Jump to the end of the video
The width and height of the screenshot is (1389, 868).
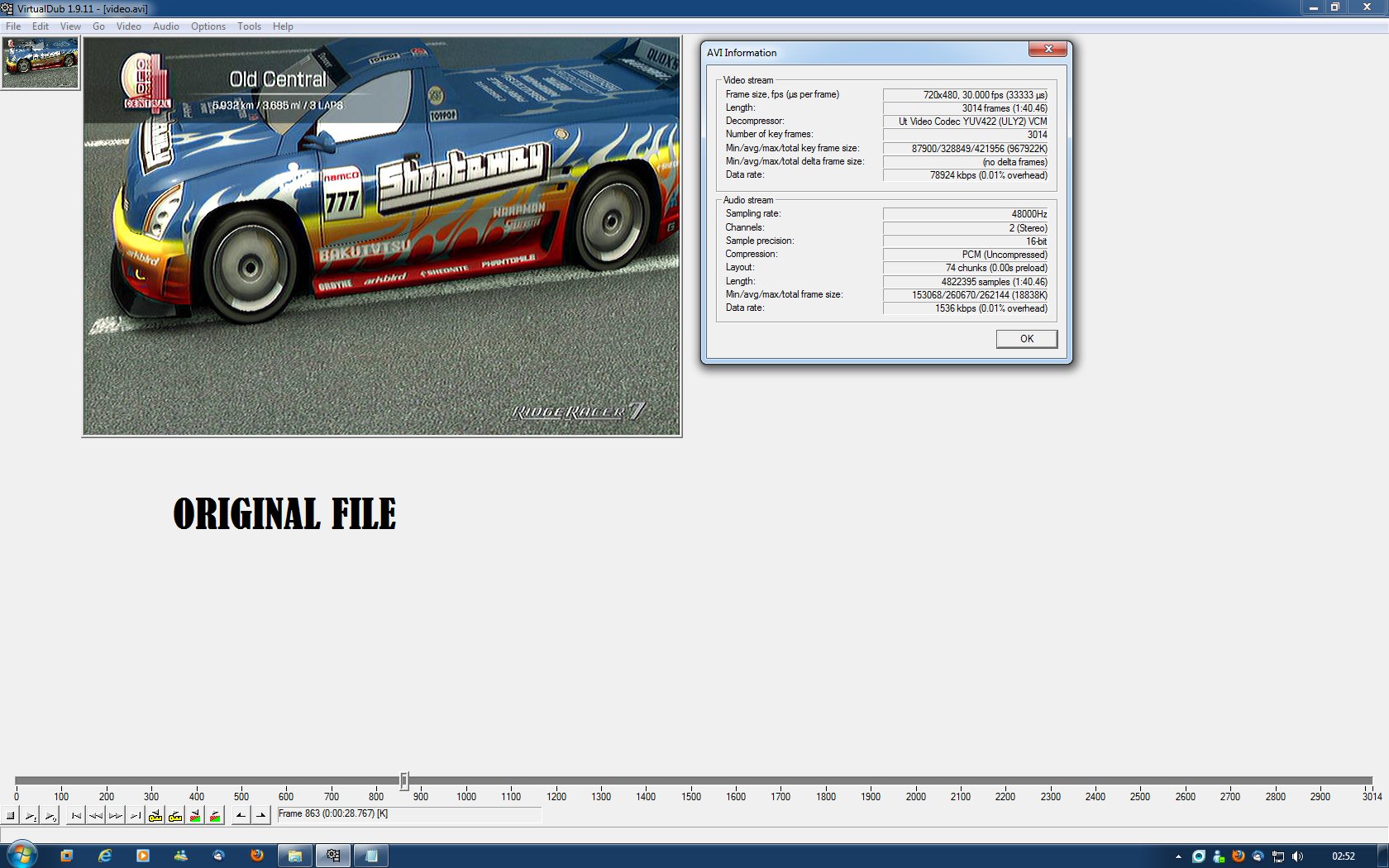(136, 816)
